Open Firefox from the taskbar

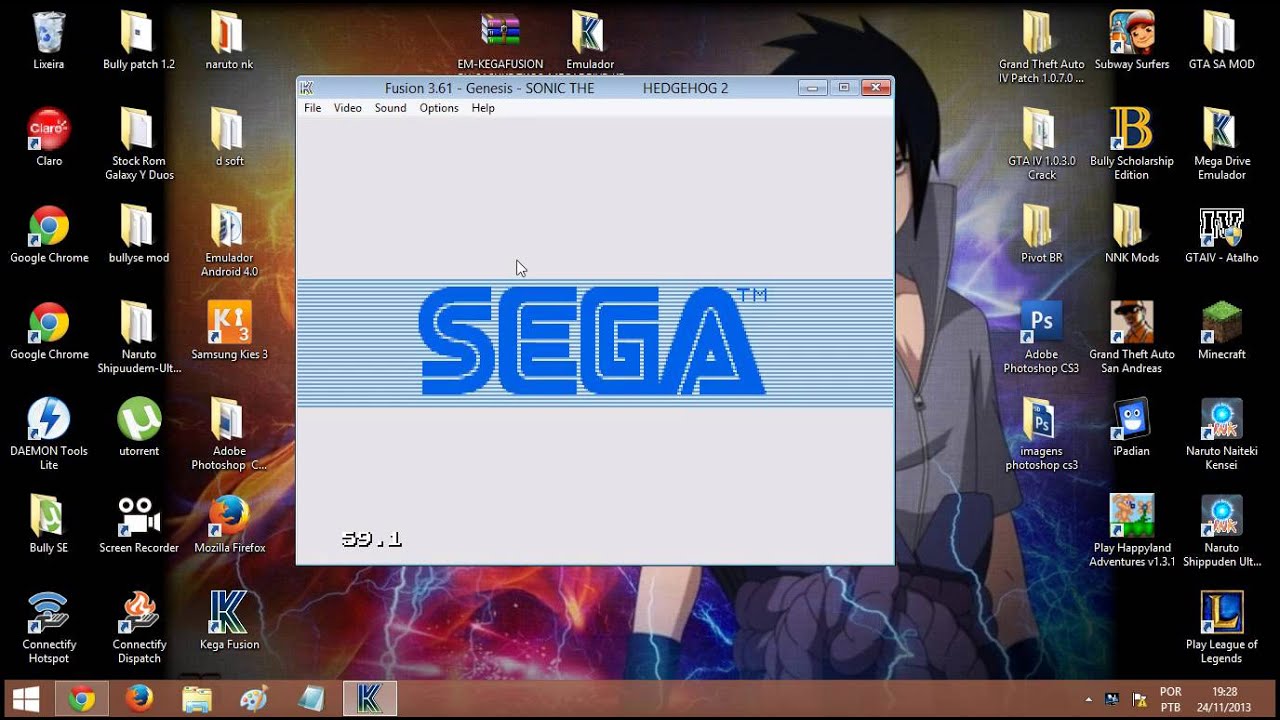[x=139, y=699]
